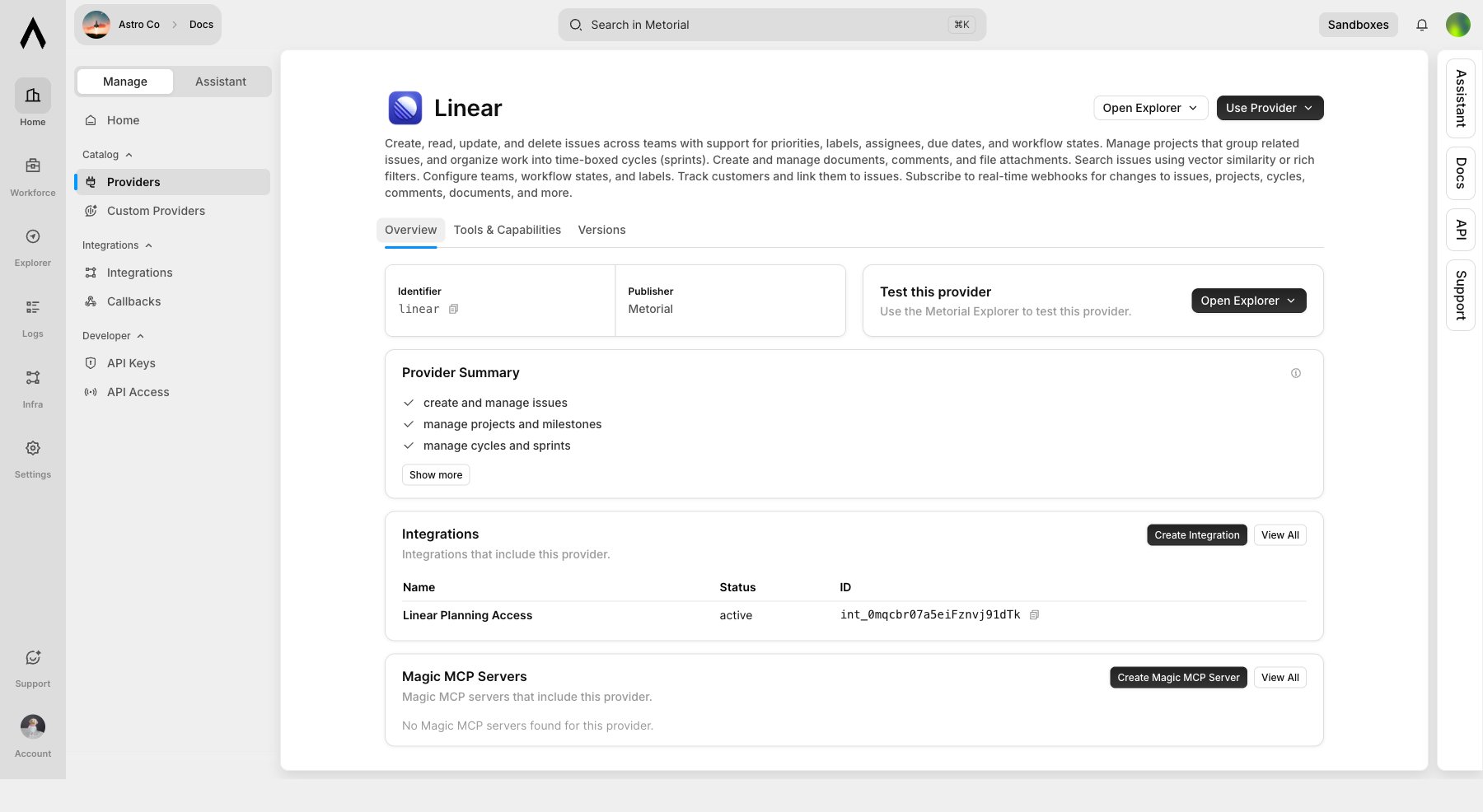1483x812 pixels.
Task: Click the active status cell
Action: tap(736, 615)
